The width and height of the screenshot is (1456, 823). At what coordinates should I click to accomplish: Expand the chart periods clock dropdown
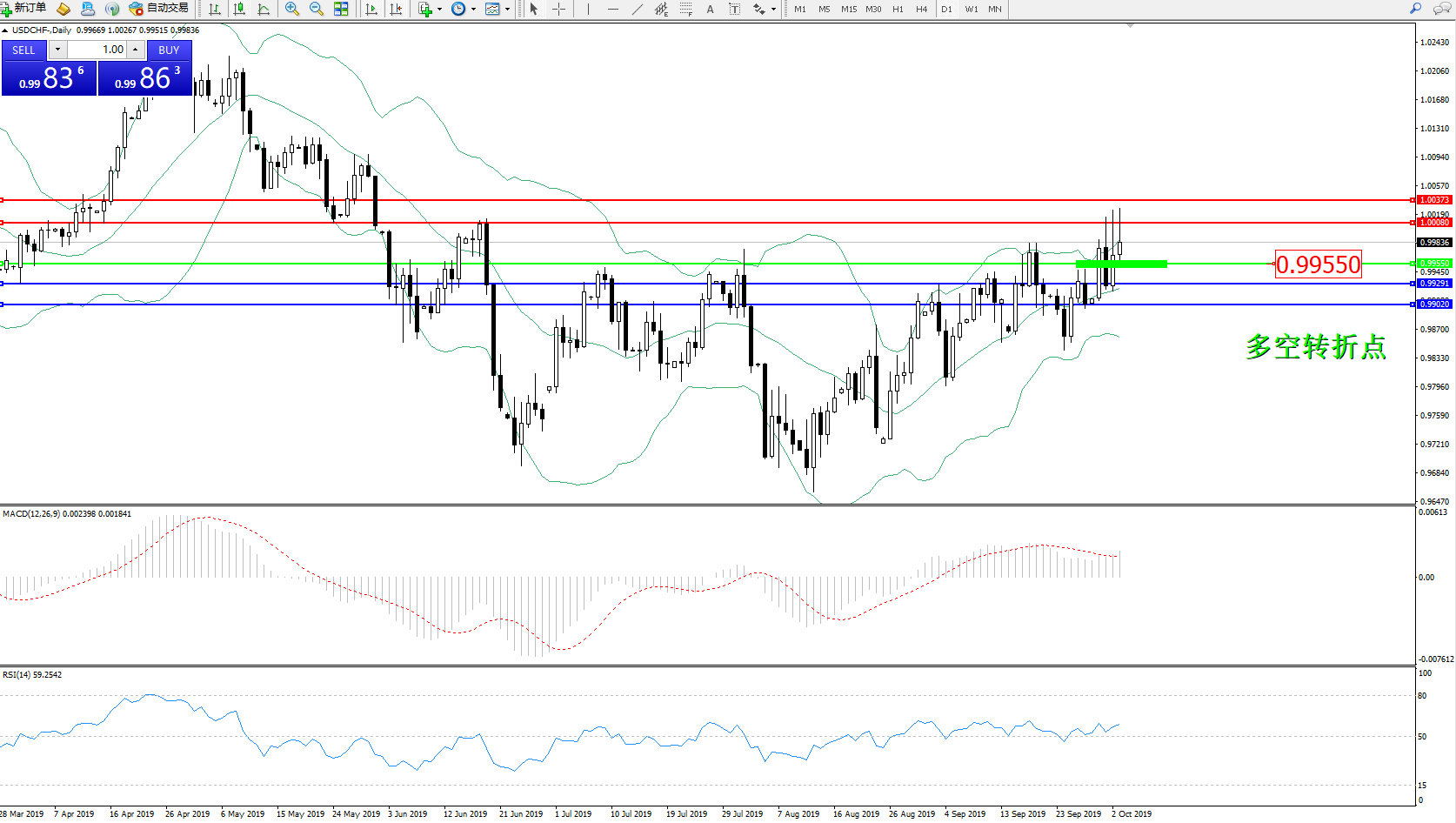[473, 9]
